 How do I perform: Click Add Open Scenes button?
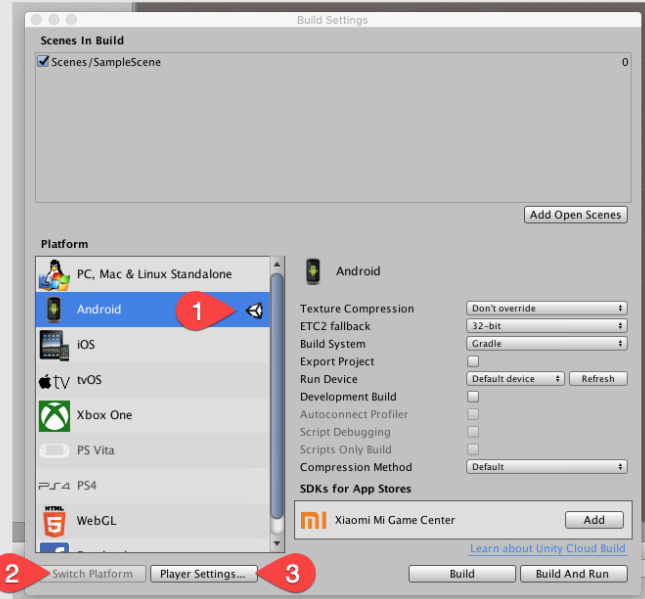click(575, 215)
